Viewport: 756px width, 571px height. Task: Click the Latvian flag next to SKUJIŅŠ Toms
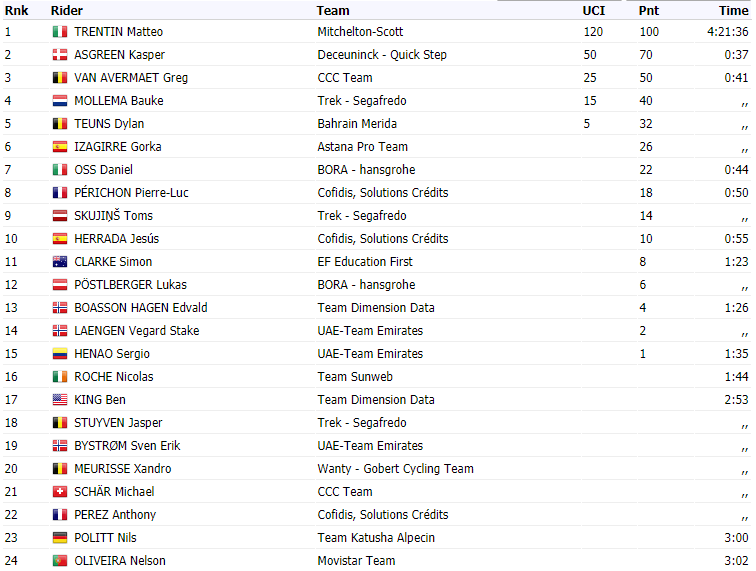59,216
